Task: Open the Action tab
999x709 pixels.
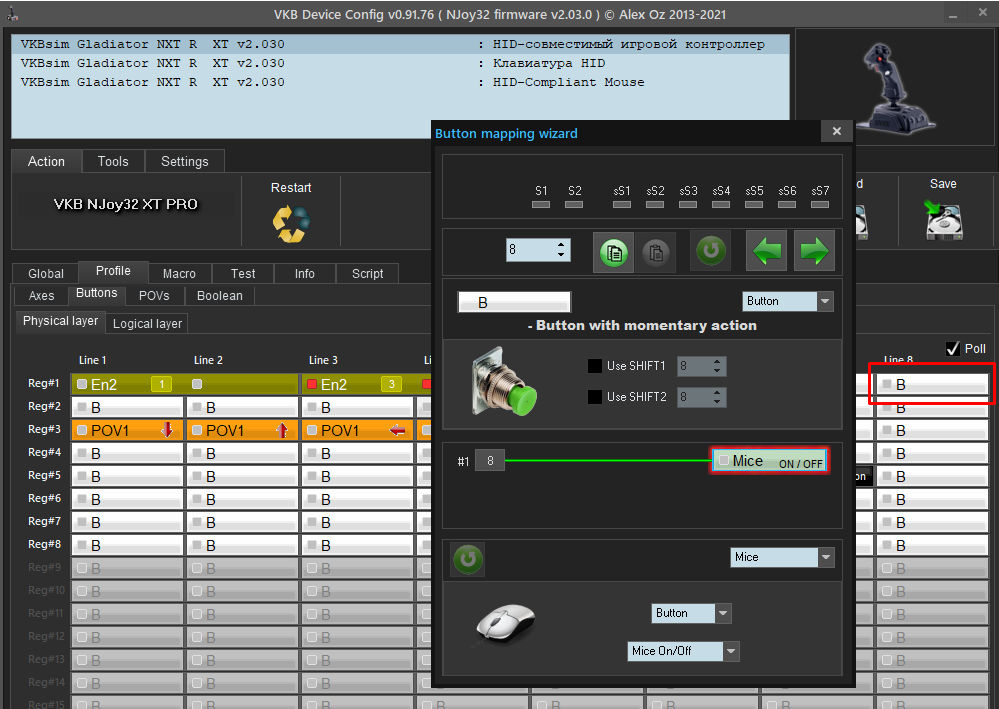Action: click(x=47, y=161)
